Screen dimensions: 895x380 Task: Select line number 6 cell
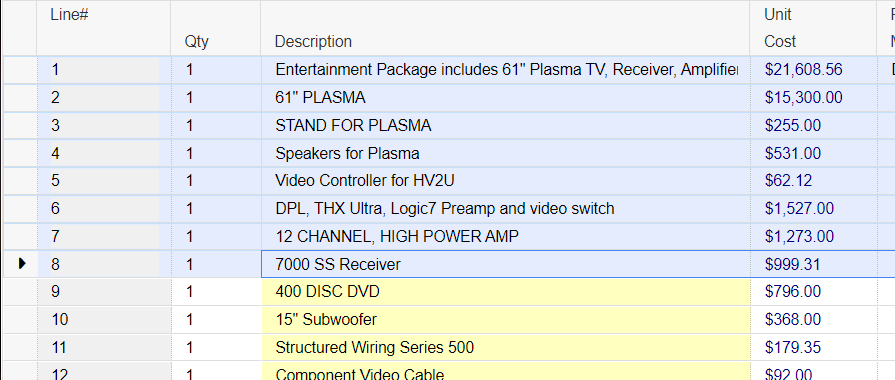pyautogui.click(x=104, y=209)
